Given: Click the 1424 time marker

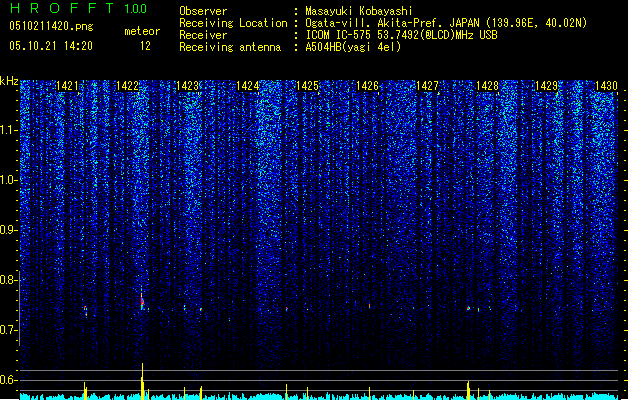Looking at the screenshot, I should 248,86.
